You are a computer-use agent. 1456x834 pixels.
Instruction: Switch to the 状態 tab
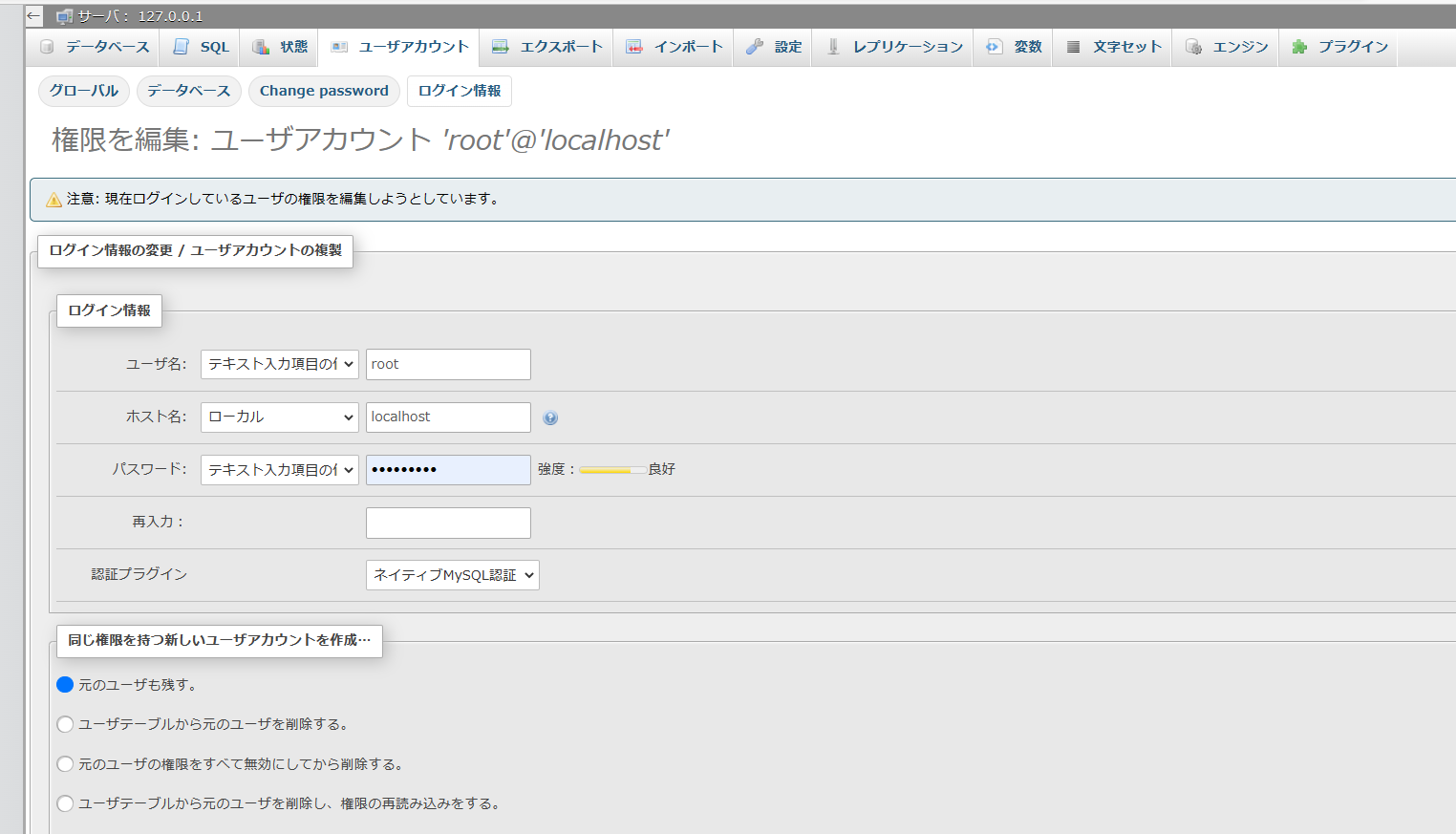pos(280,47)
